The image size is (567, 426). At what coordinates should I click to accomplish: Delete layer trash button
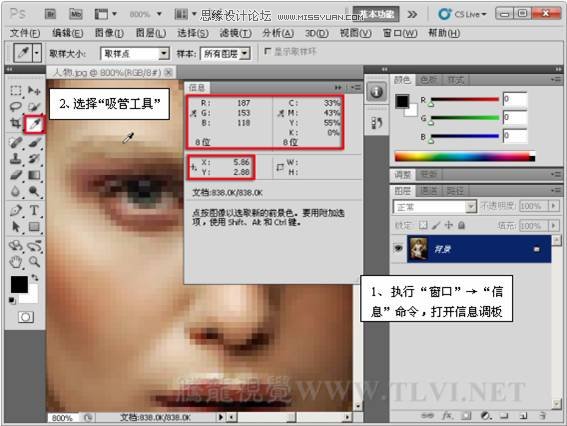(543, 416)
